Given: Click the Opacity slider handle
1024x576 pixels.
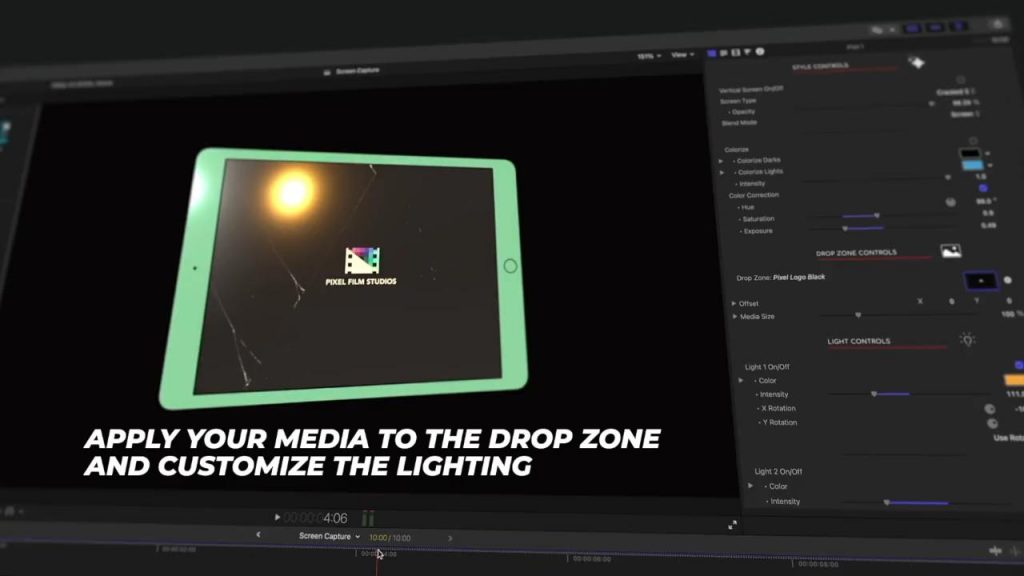Looking at the screenshot, I should click(931, 103).
